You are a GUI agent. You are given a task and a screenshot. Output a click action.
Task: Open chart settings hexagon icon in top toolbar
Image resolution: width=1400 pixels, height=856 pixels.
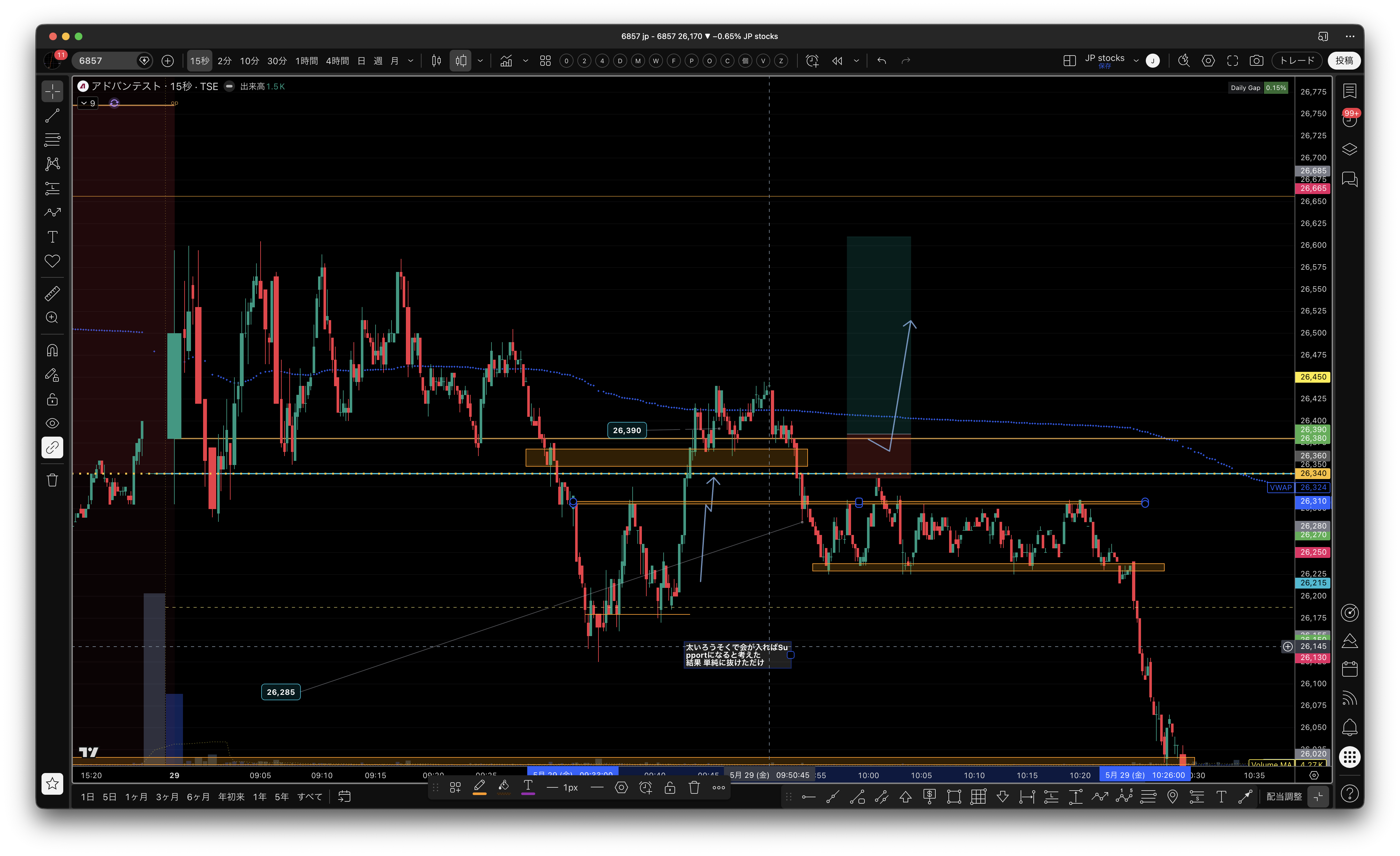(x=1208, y=61)
